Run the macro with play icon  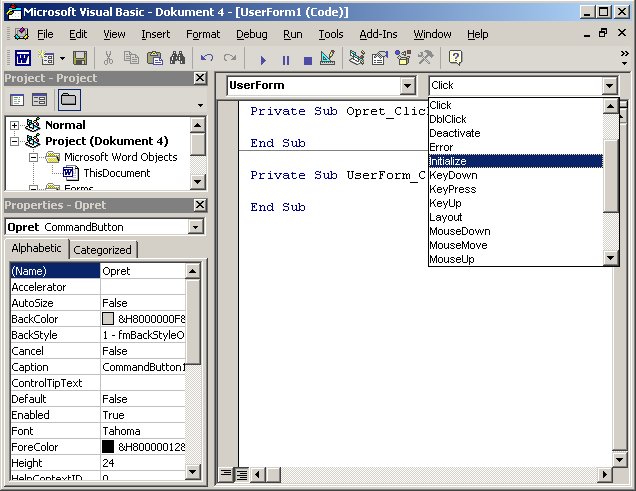coord(263,60)
